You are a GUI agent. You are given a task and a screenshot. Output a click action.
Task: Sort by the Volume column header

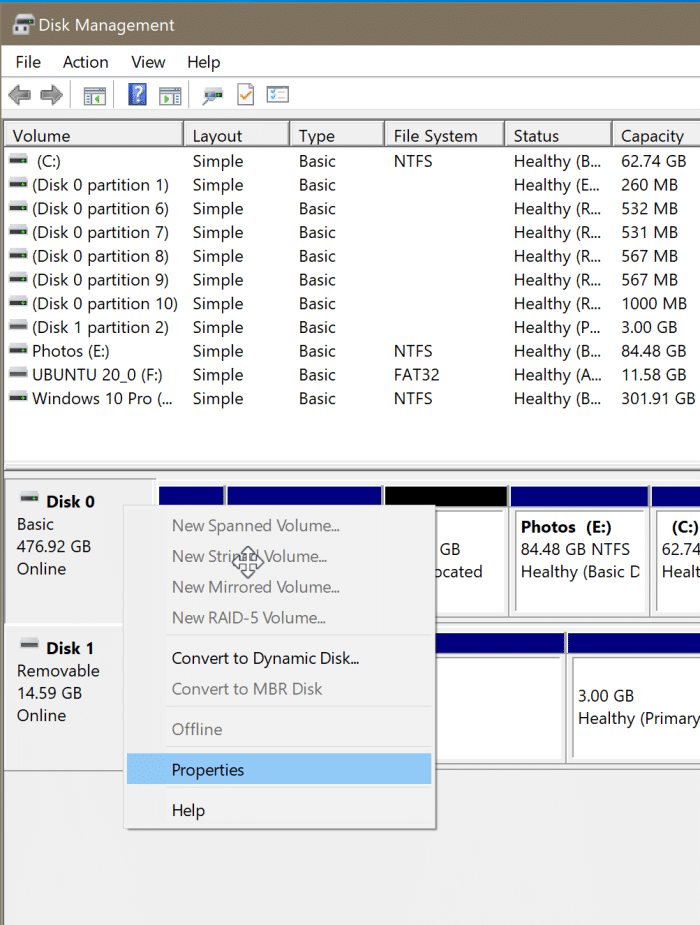coord(94,135)
